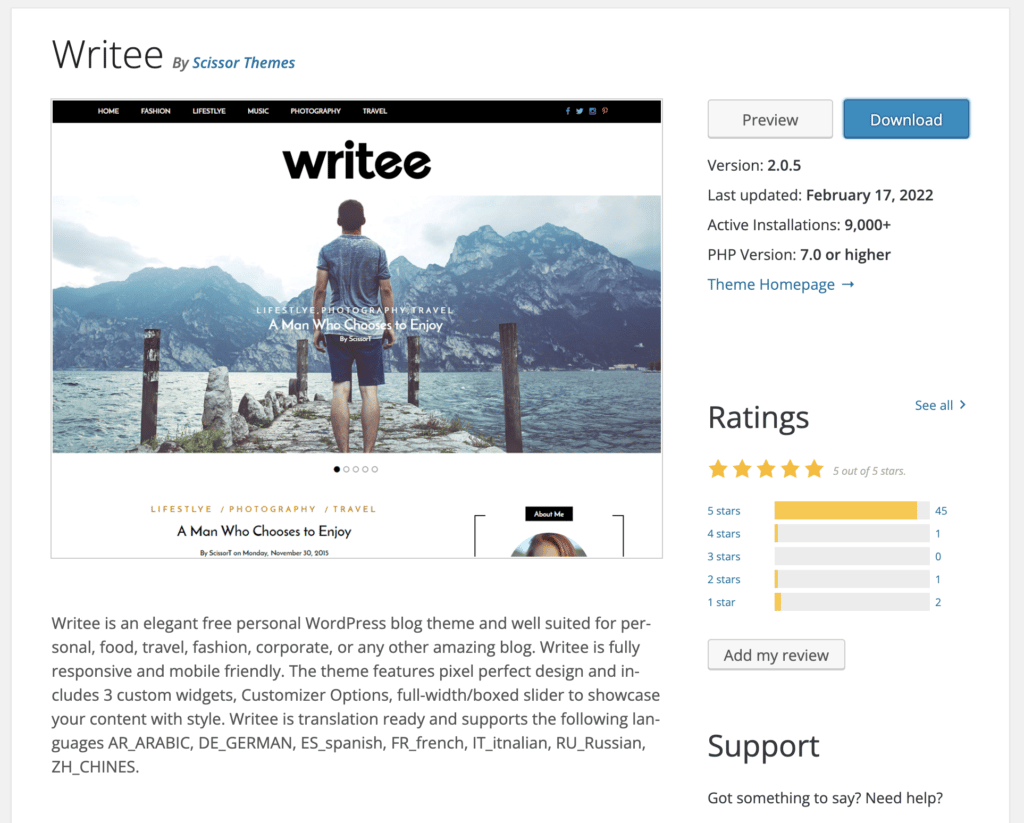Click the 45 reviews count
Screen dimensions: 1024x823
coord(940,511)
